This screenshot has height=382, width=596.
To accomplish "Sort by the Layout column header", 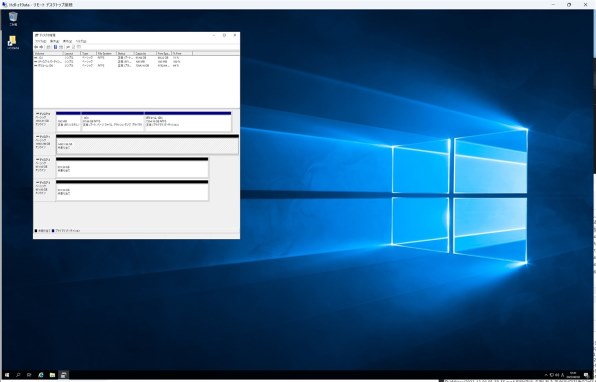I will (x=72, y=54).
